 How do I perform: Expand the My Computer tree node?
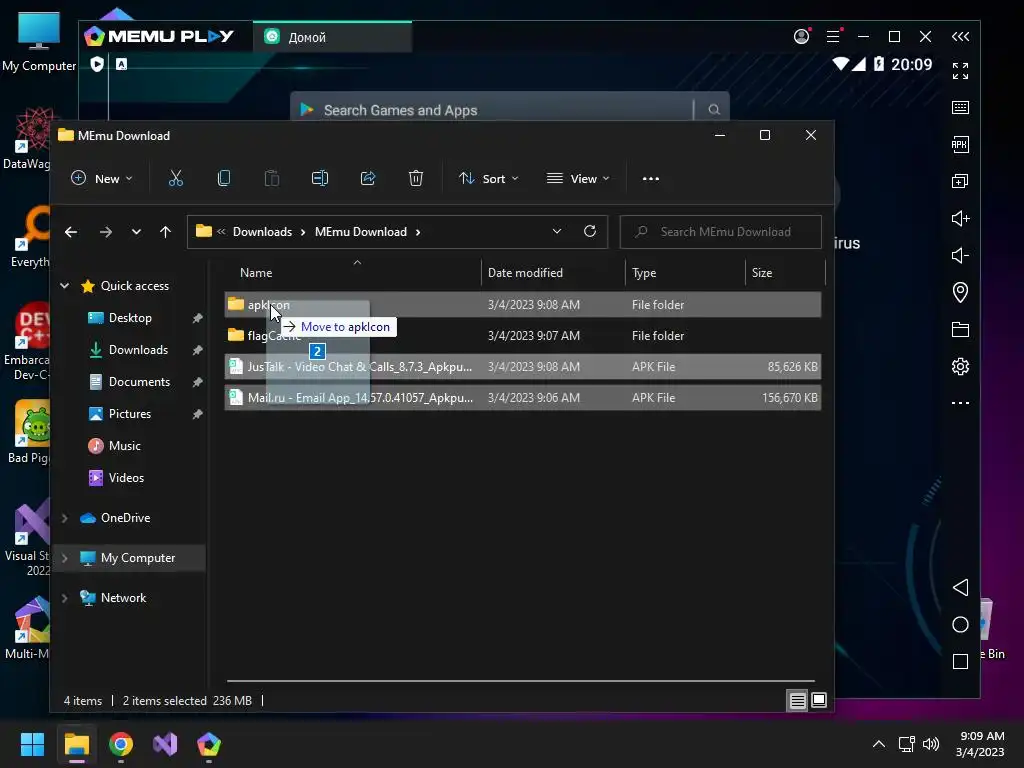(x=65, y=558)
